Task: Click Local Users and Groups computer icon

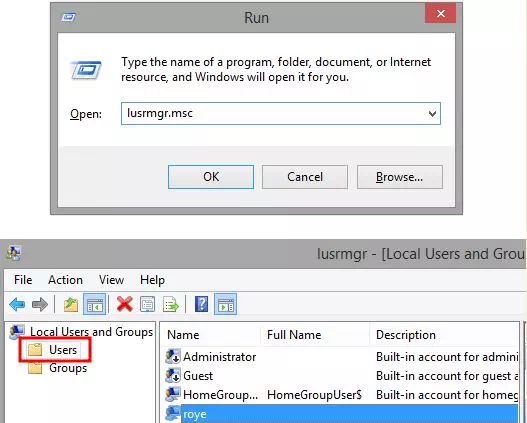Action: click(x=17, y=332)
